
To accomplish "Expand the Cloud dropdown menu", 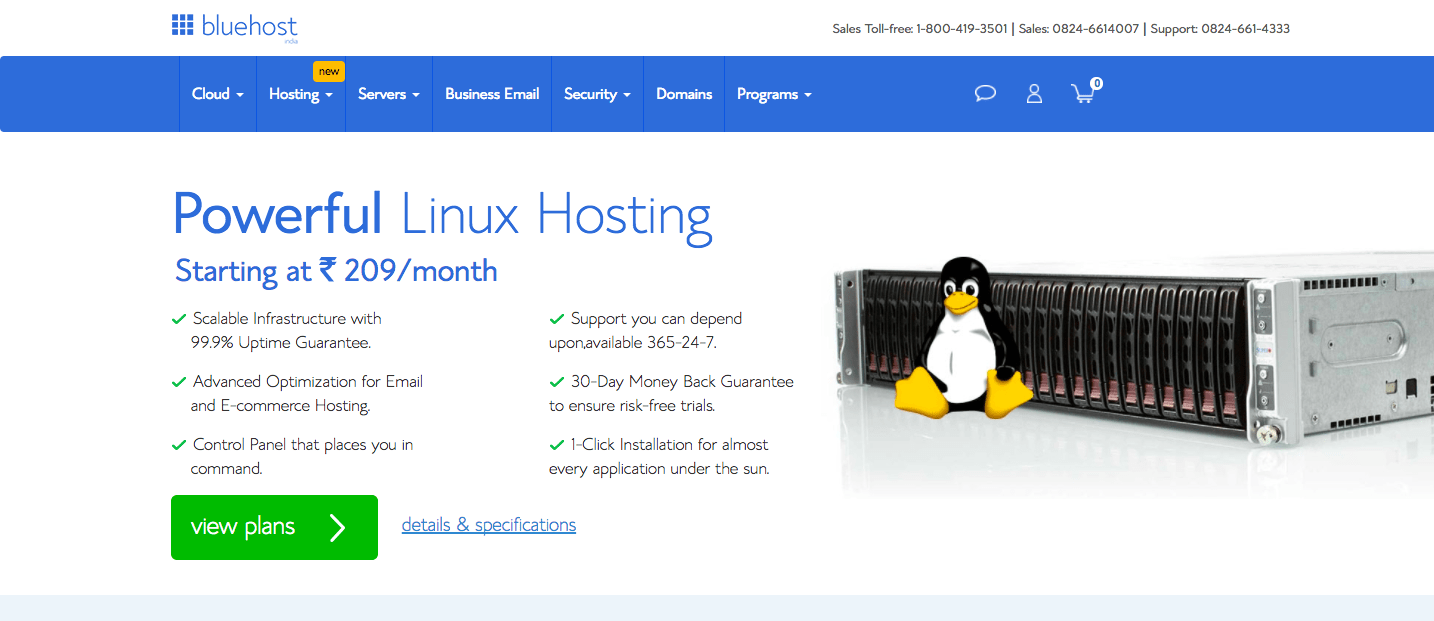I will [218, 94].
